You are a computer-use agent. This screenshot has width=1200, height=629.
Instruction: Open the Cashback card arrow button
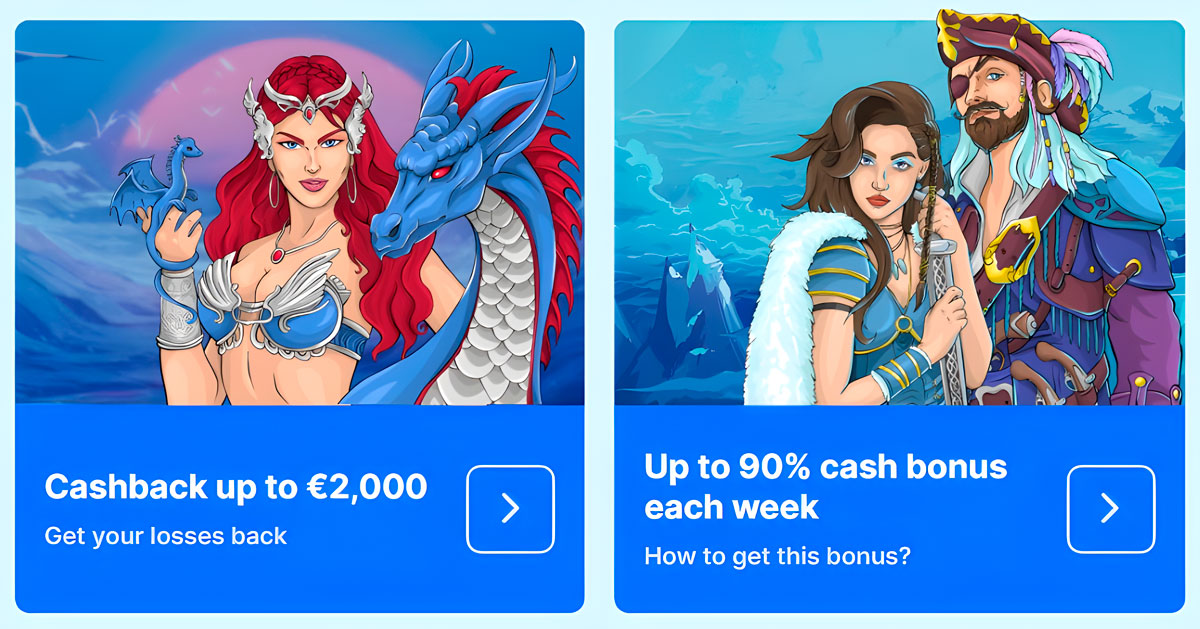pyautogui.click(x=510, y=509)
